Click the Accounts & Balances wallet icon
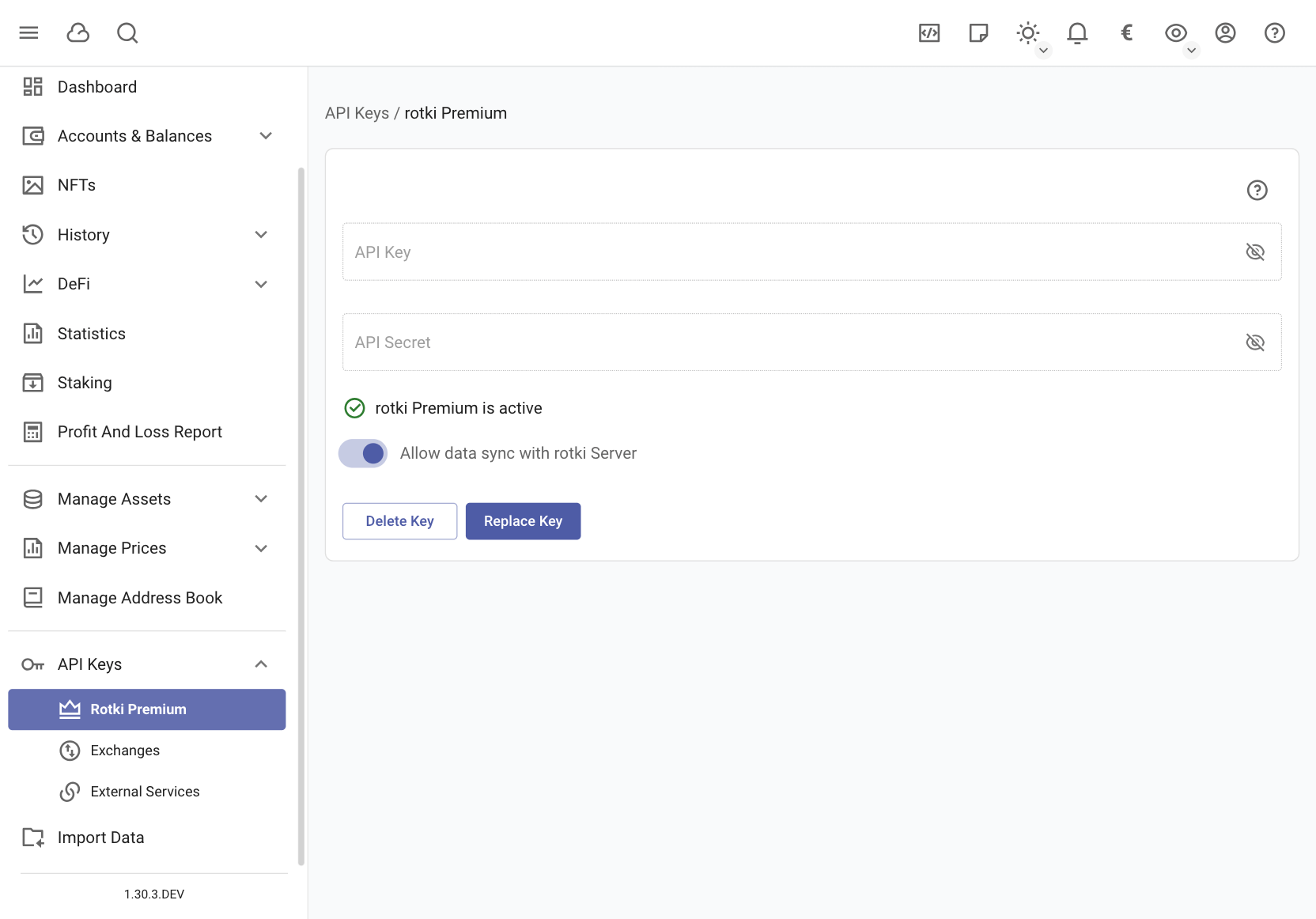Screen dimensions: 1316x919 32,136
